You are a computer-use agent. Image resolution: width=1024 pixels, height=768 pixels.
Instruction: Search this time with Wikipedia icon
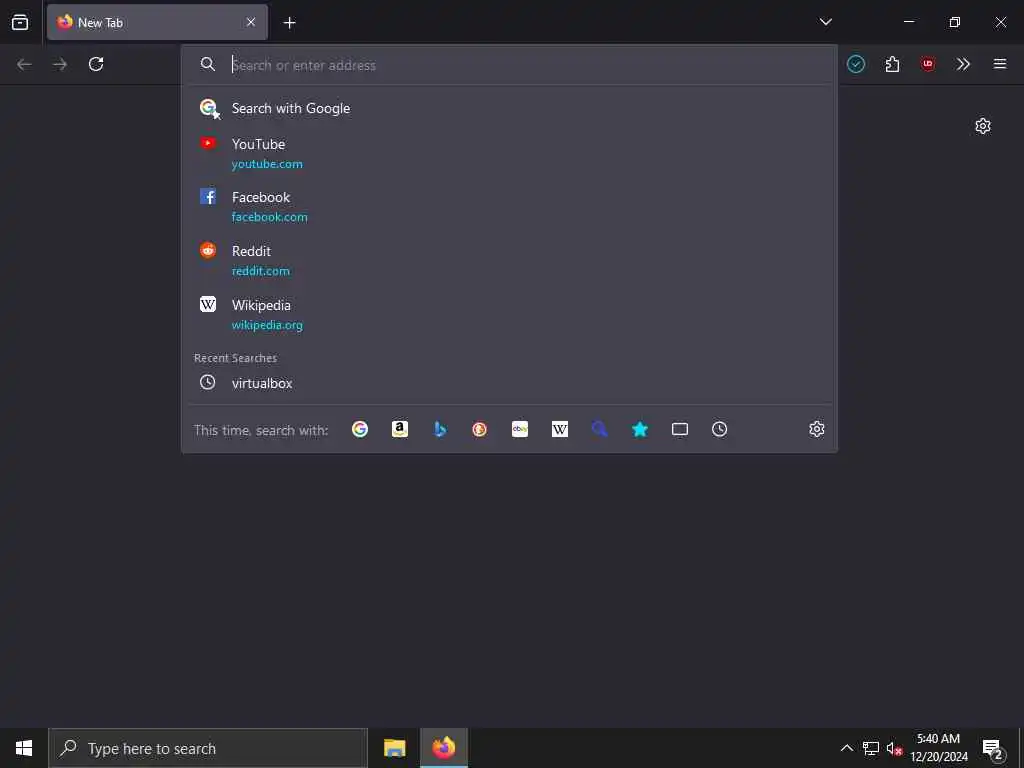click(x=560, y=429)
